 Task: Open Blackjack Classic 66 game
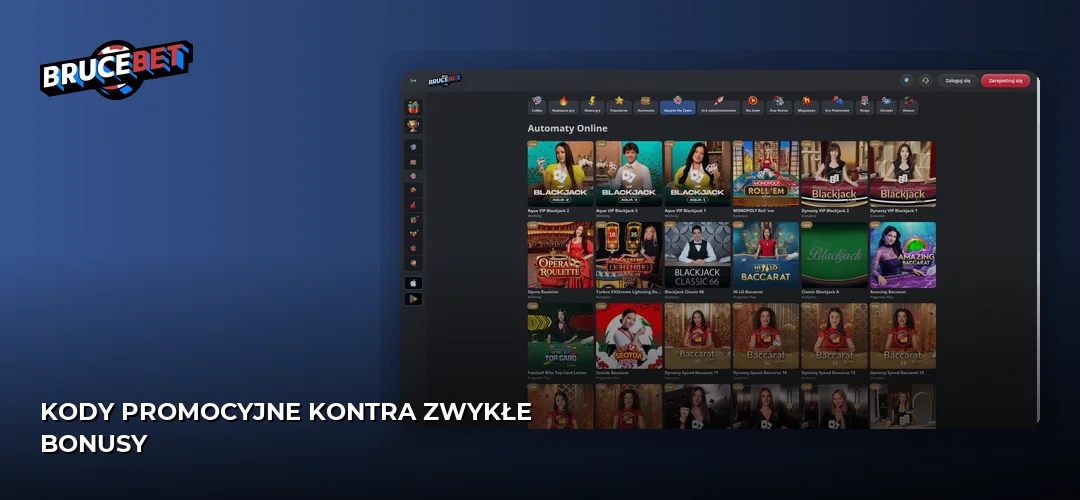[697, 255]
